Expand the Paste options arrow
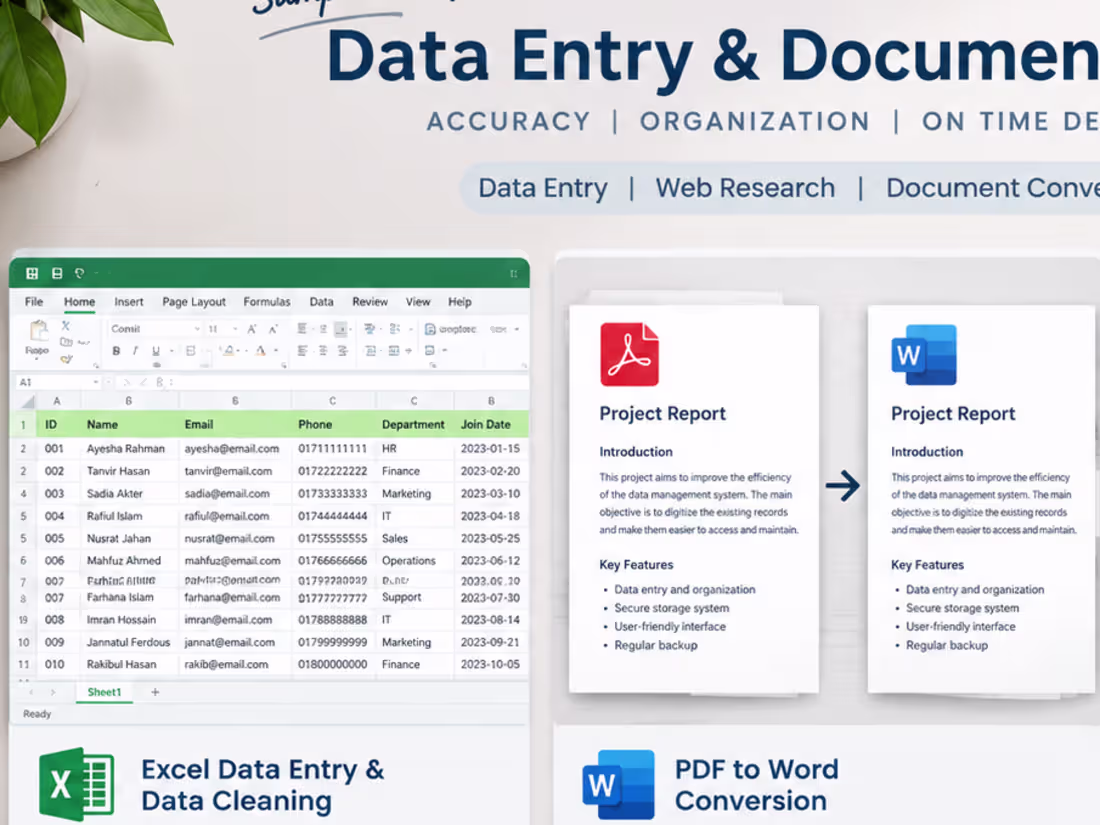 [36, 358]
